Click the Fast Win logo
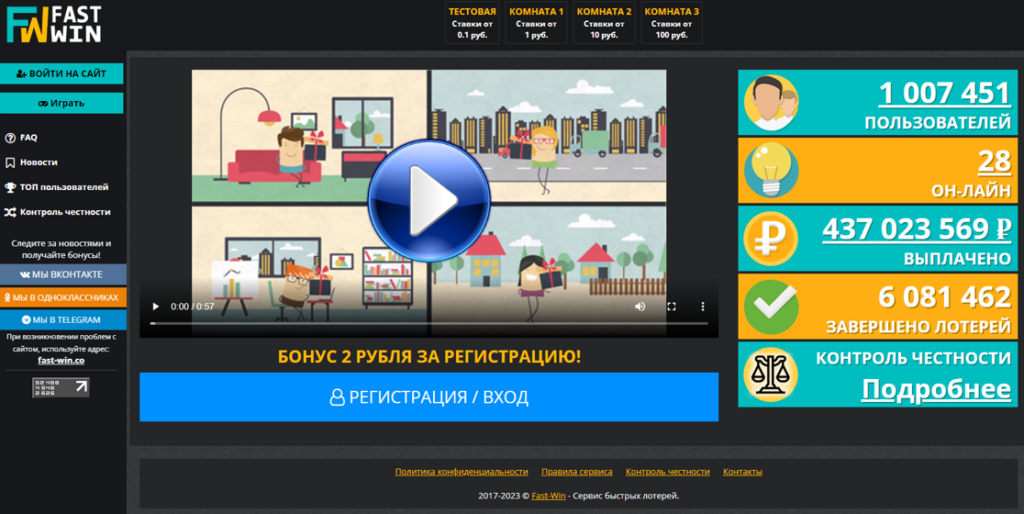Viewport: 1024px width, 514px height. click(x=54, y=25)
